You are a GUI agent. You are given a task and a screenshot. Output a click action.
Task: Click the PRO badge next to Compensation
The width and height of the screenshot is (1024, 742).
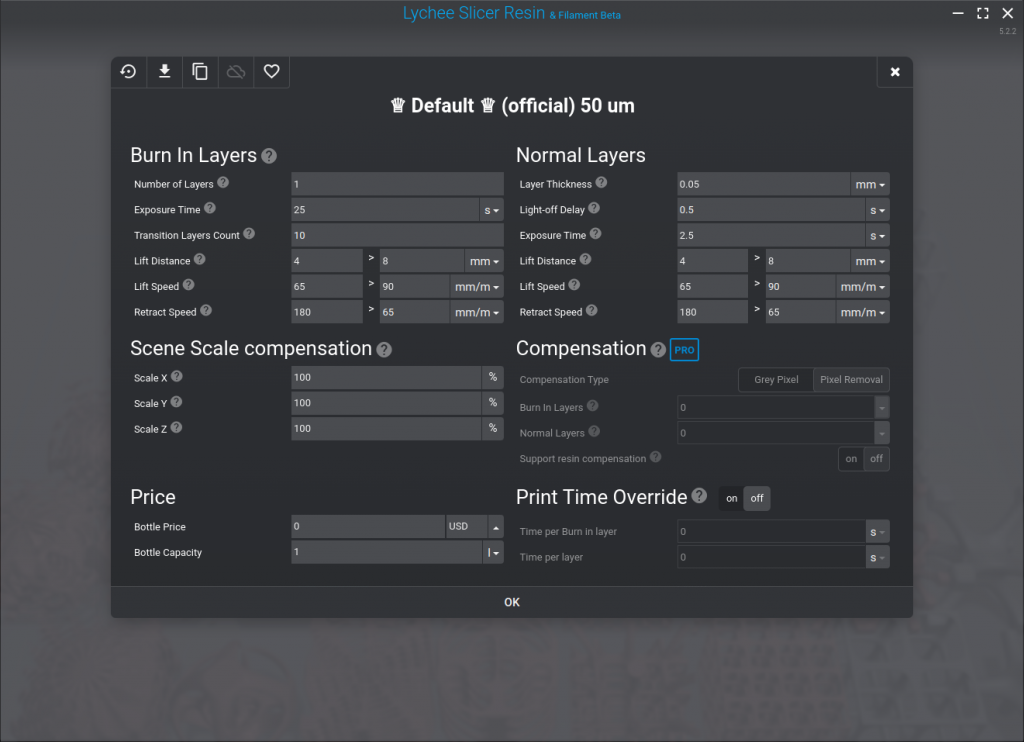684,350
